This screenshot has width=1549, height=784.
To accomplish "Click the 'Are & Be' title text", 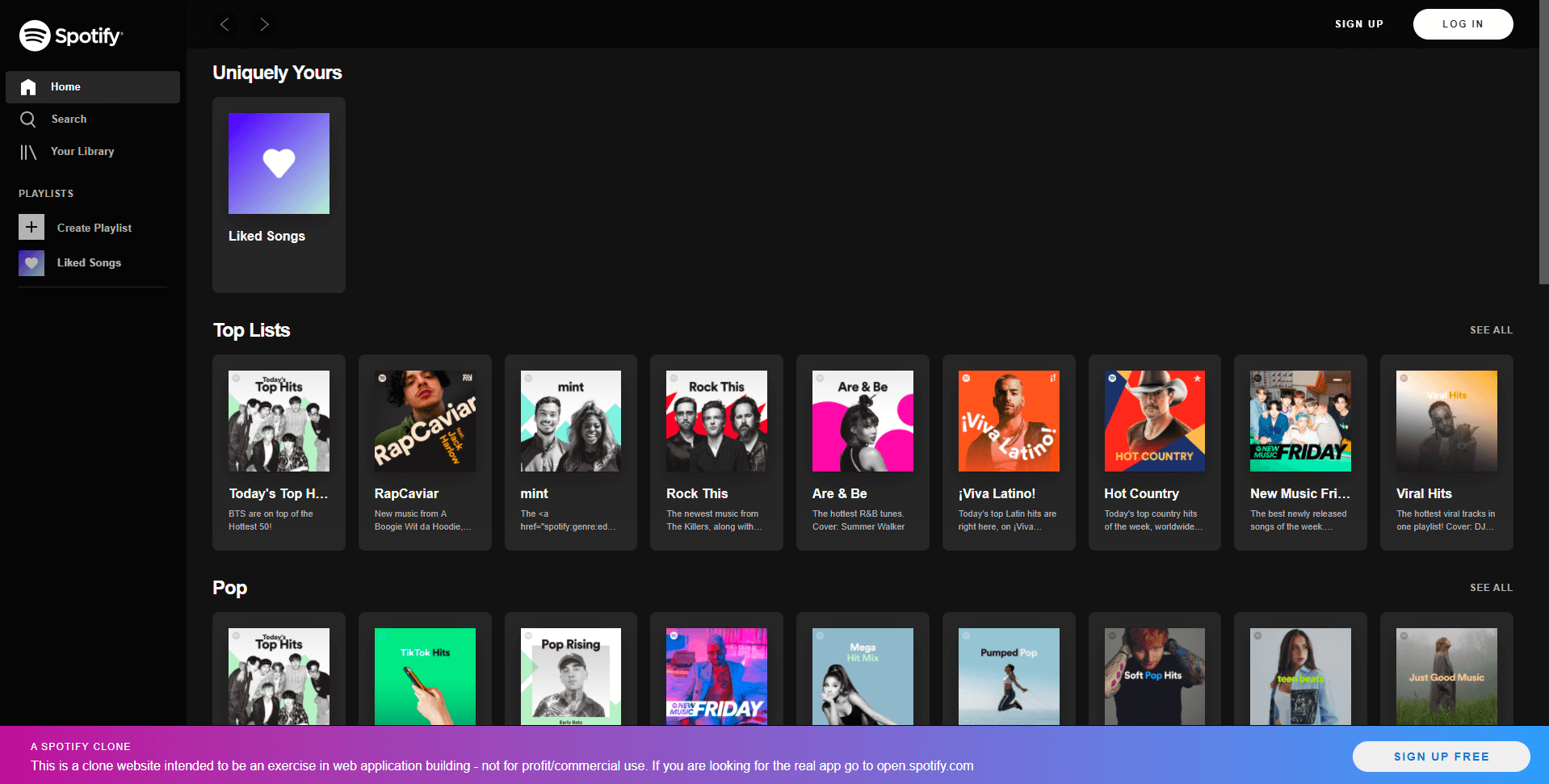I will [840, 493].
